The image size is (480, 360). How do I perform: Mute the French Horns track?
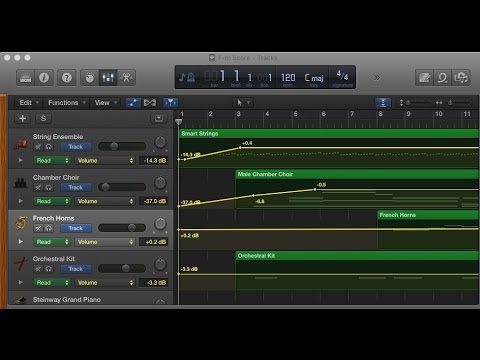pos(38,228)
